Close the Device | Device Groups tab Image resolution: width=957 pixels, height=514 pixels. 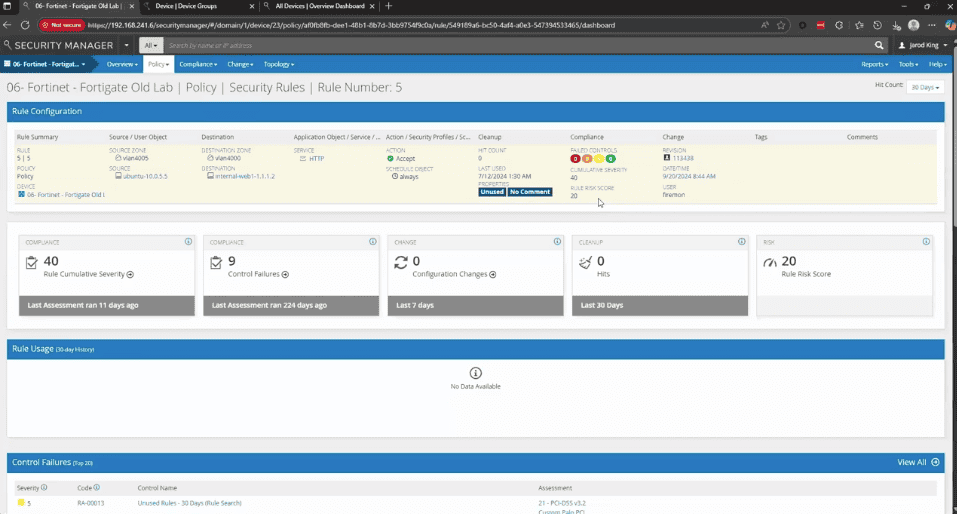point(252,6)
